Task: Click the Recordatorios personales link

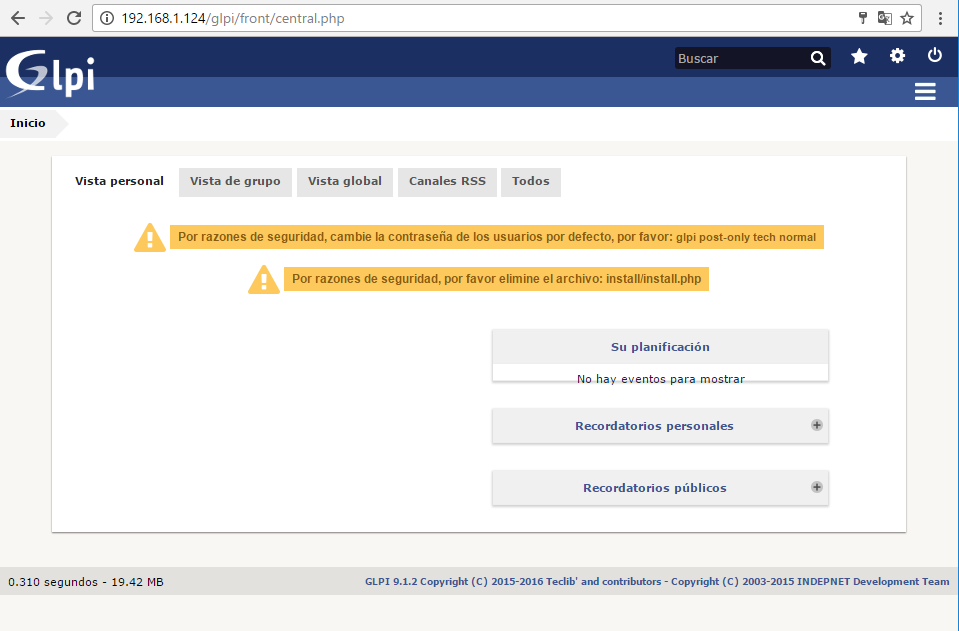Action: [654, 426]
